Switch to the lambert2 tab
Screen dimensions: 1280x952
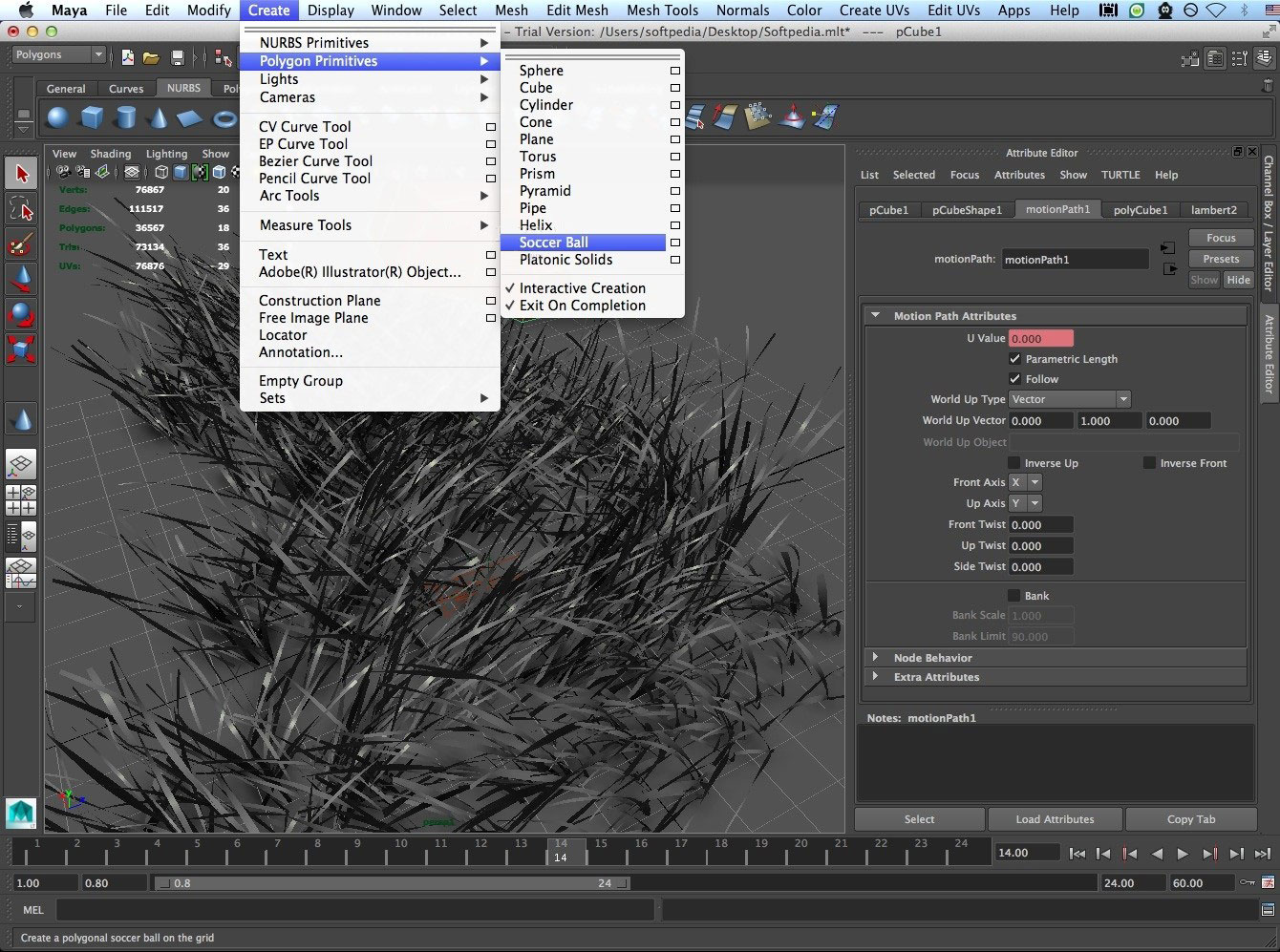[x=1213, y=210]
